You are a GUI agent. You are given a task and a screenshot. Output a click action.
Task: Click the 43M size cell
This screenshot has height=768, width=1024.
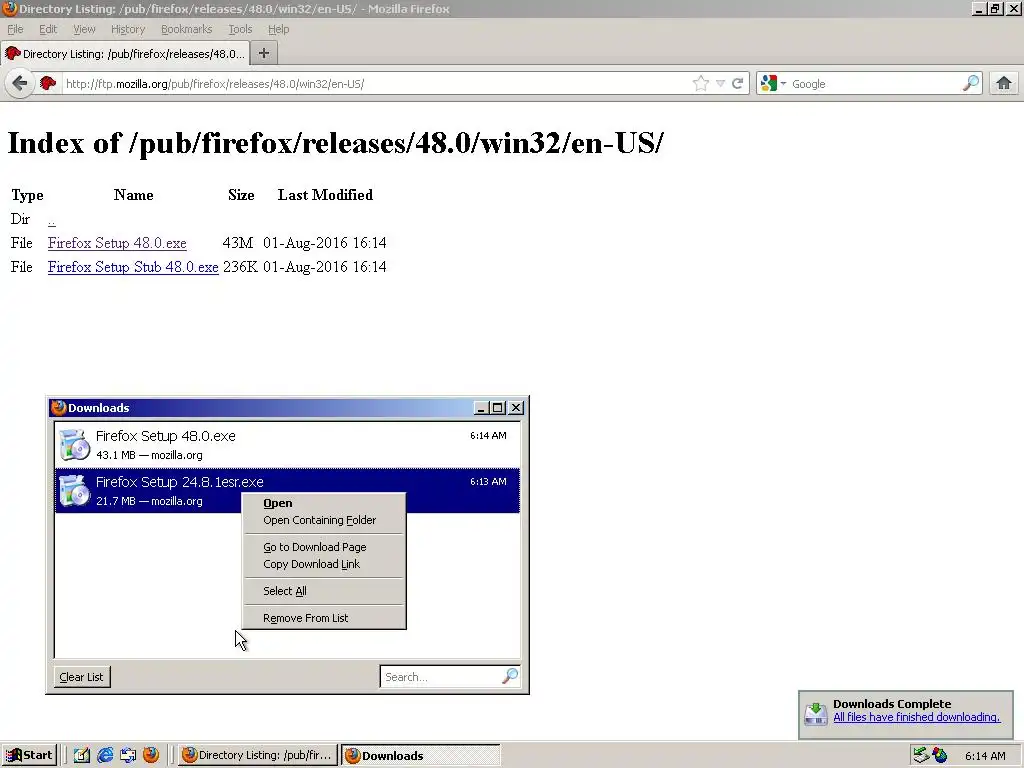pyautogui.click(x=238, y=243)
